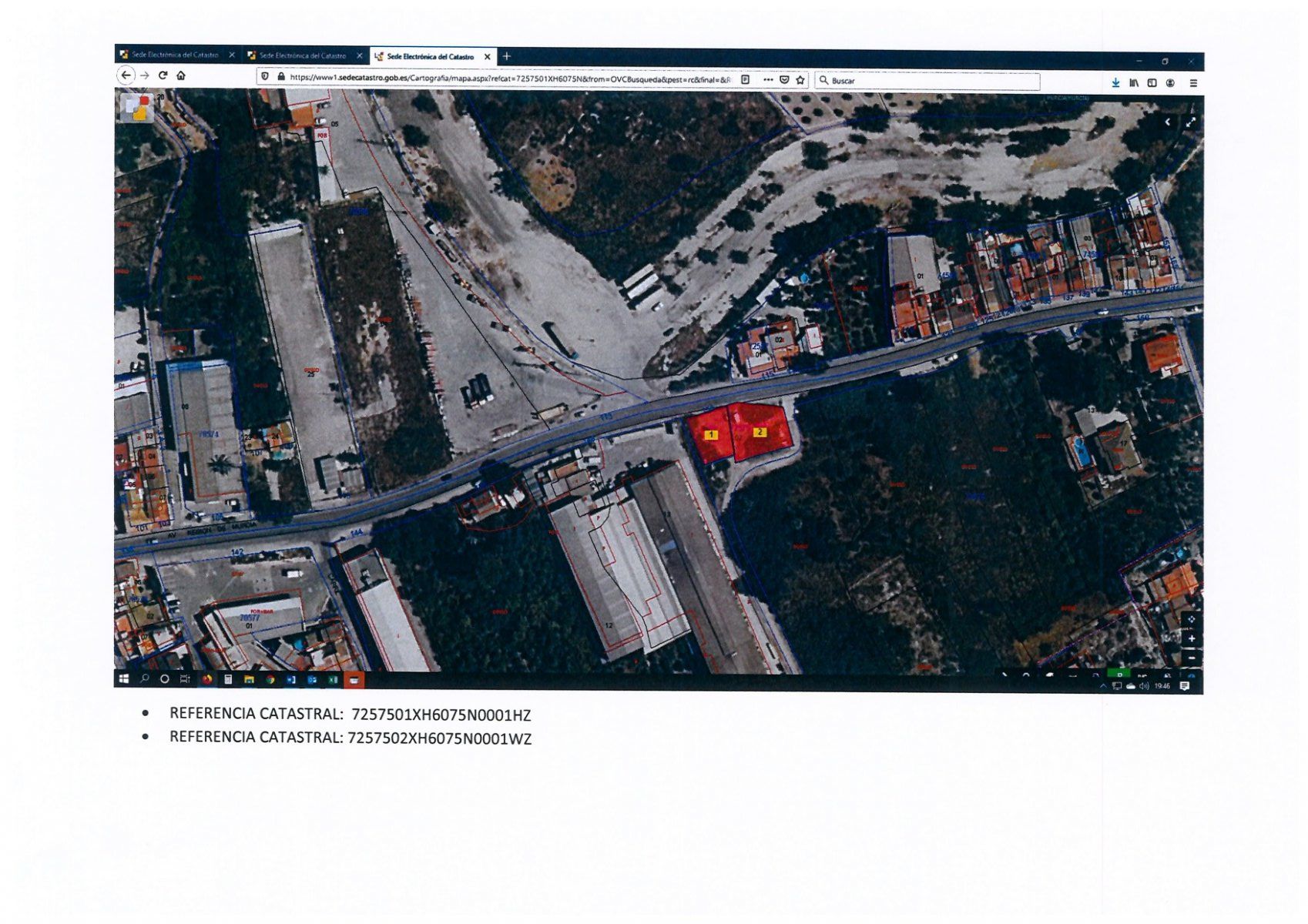Open a new browser tab
Image resolution: width=1308 pixels, height=924 pixels.
507,56
